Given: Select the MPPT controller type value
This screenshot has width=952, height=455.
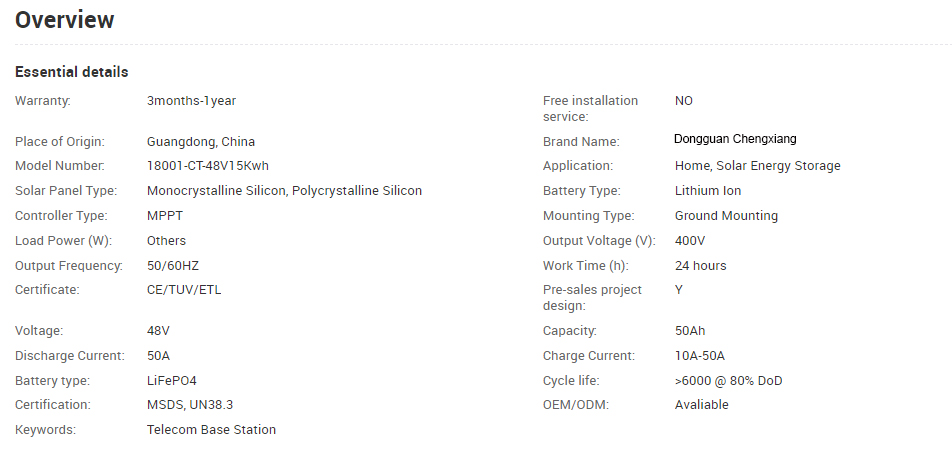Looking at the screenshot, I should 165,216.
